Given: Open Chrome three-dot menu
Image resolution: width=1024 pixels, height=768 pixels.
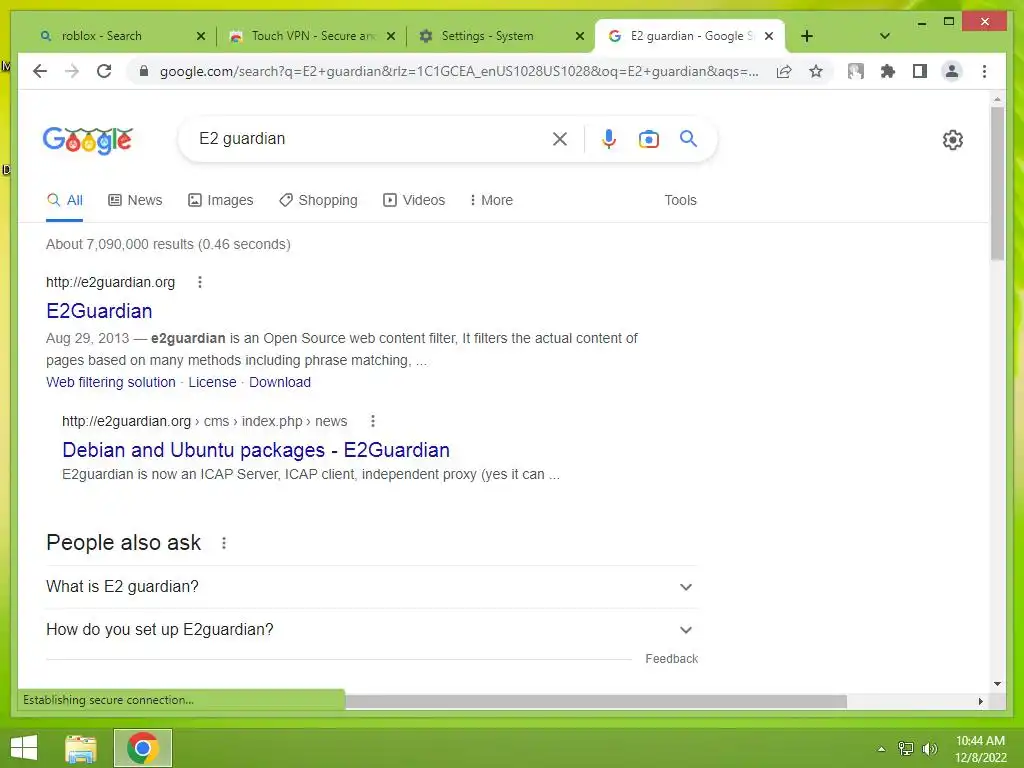Looking at the screenshot, I should coord(984,71).
